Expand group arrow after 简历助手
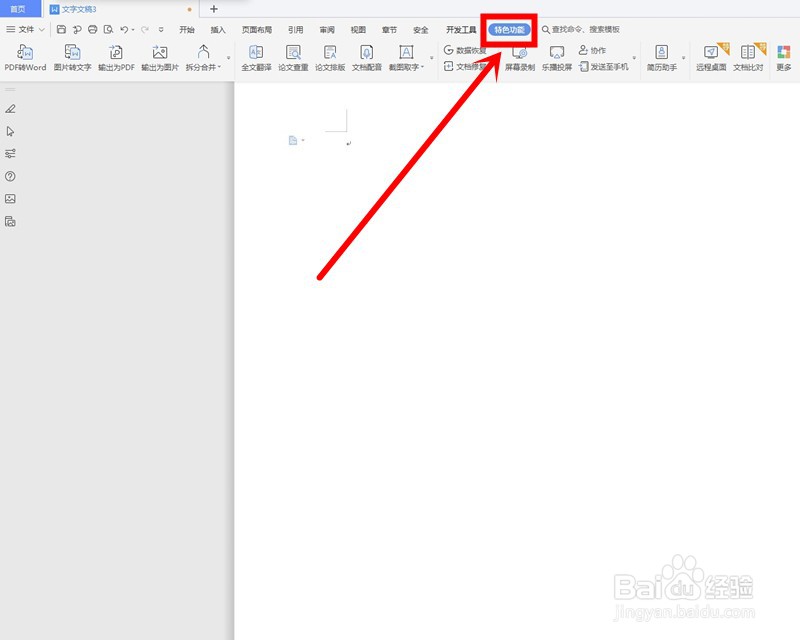Viewport: 800px width, 640px height. coord(684,58)
